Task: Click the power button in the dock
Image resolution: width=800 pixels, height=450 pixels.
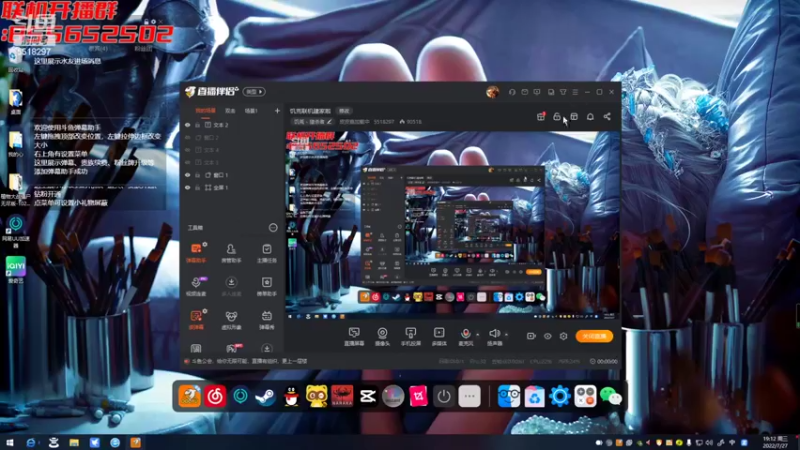Action: pyautogui.click(x=443, y=396)
